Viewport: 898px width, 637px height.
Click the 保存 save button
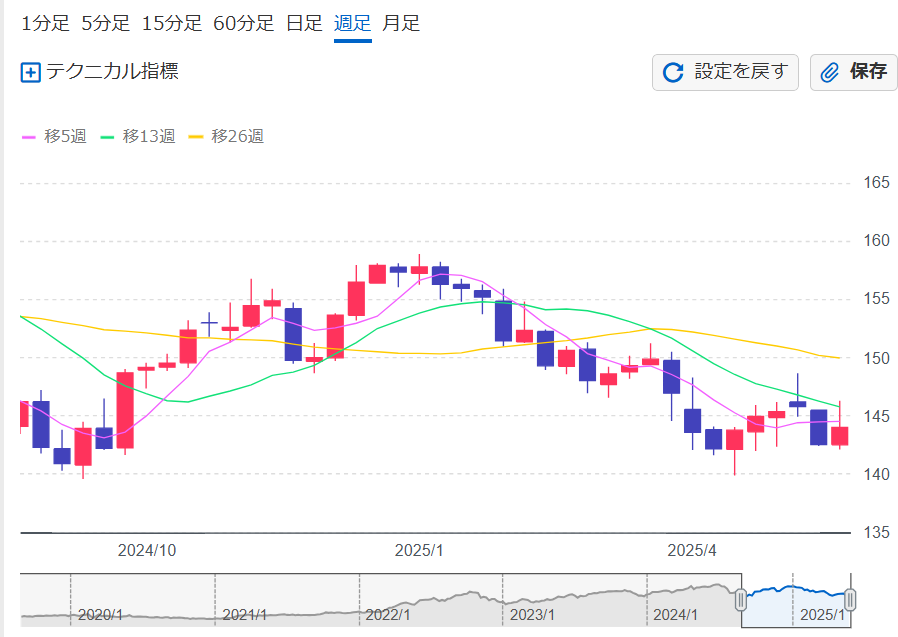point(853,72)
